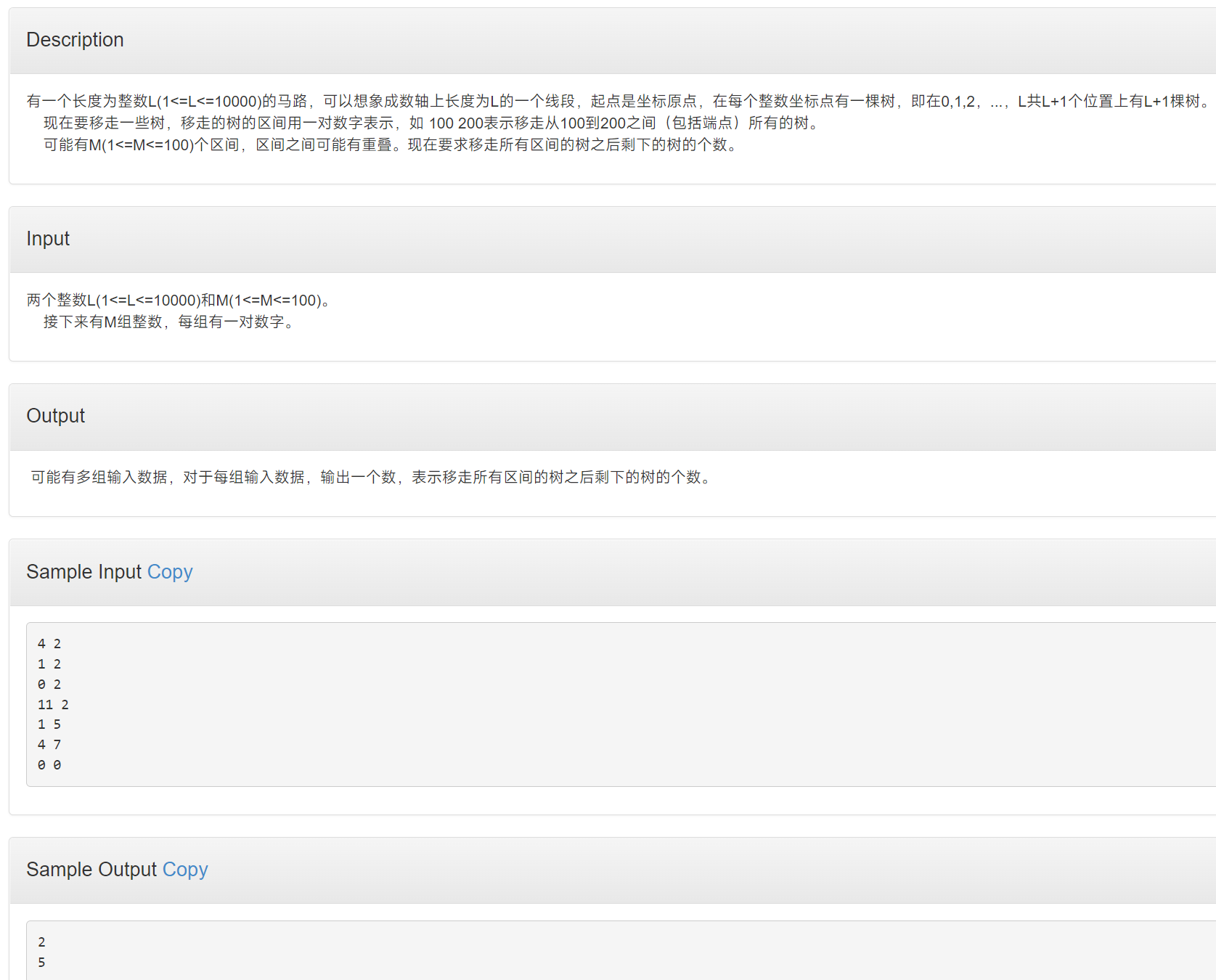
Task: Click sample input line "4 2"
Action: pyautogui.click(x=49, y=644)
